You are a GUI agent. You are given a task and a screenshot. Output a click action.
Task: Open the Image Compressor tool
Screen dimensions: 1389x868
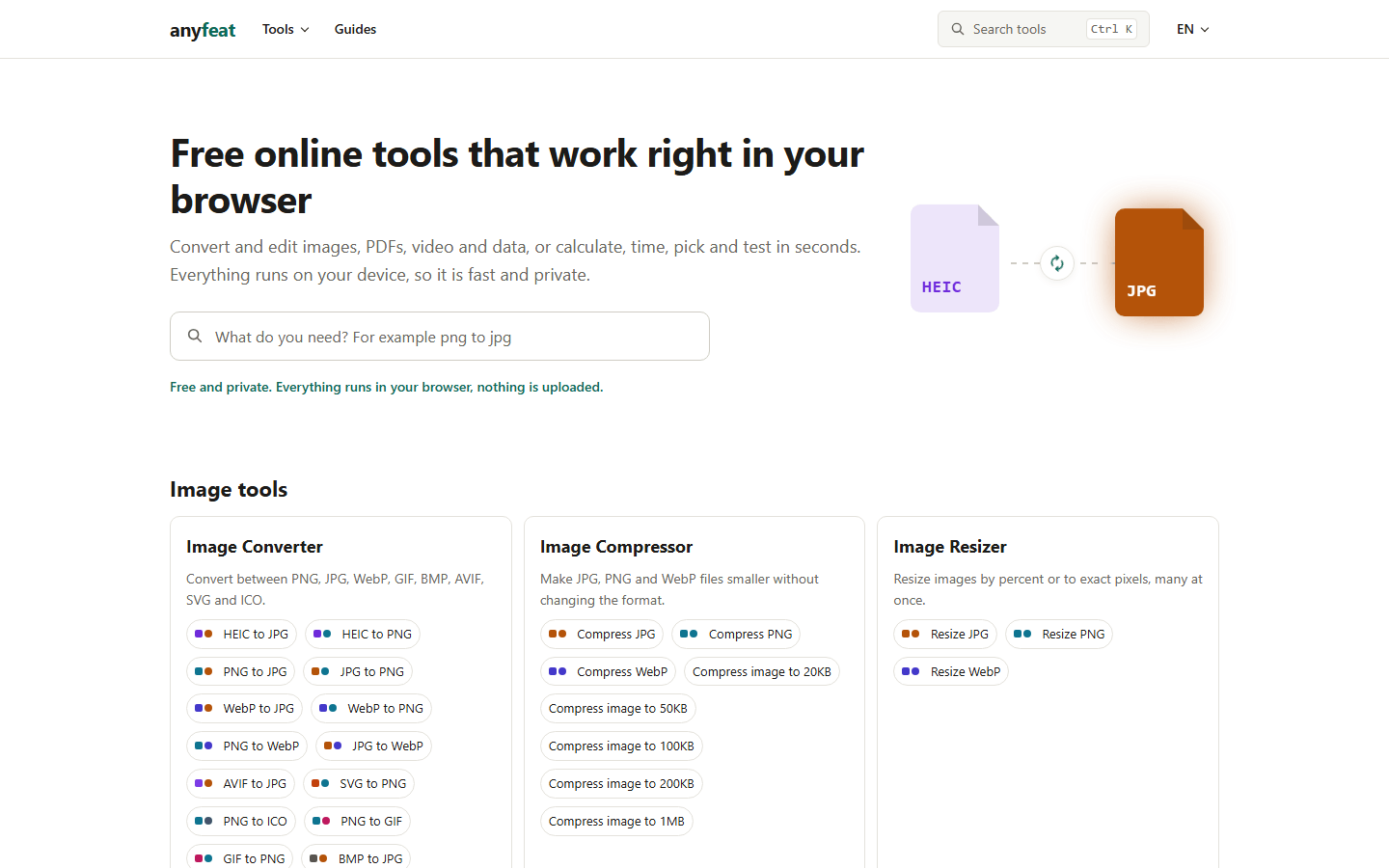pos(616,547)
